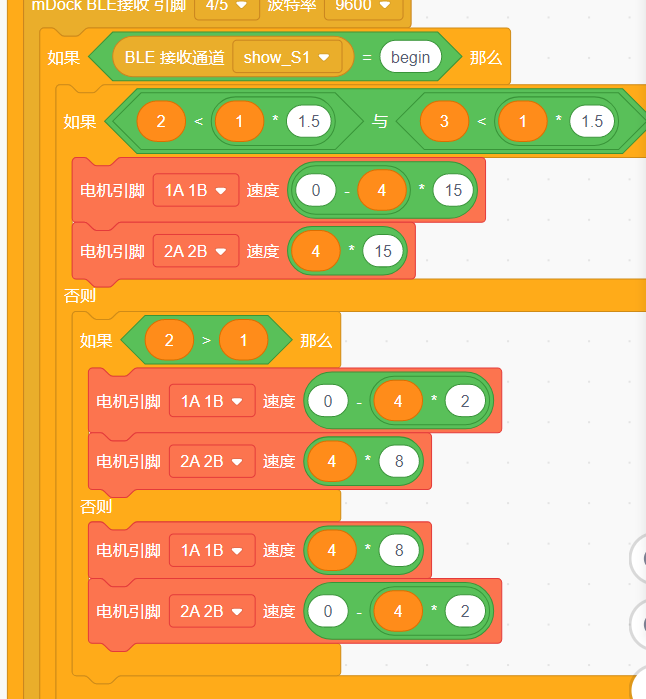The height and width of the screenshot is (699, 646).
Task: Click the 那么 label of the '2 > 1' if block
Action: 316,340
